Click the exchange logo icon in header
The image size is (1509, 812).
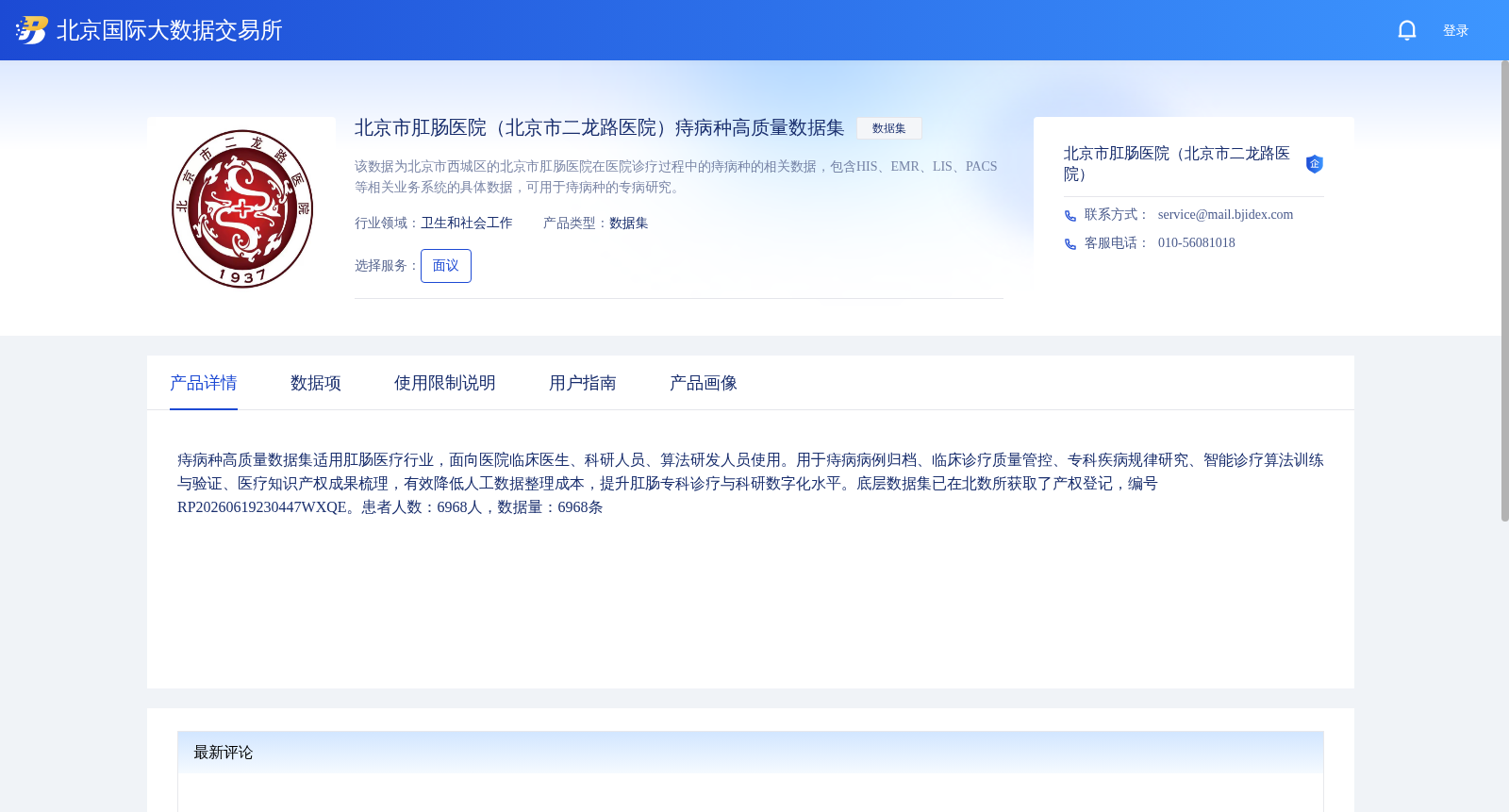pyautogui.click(x=32, y=30)
